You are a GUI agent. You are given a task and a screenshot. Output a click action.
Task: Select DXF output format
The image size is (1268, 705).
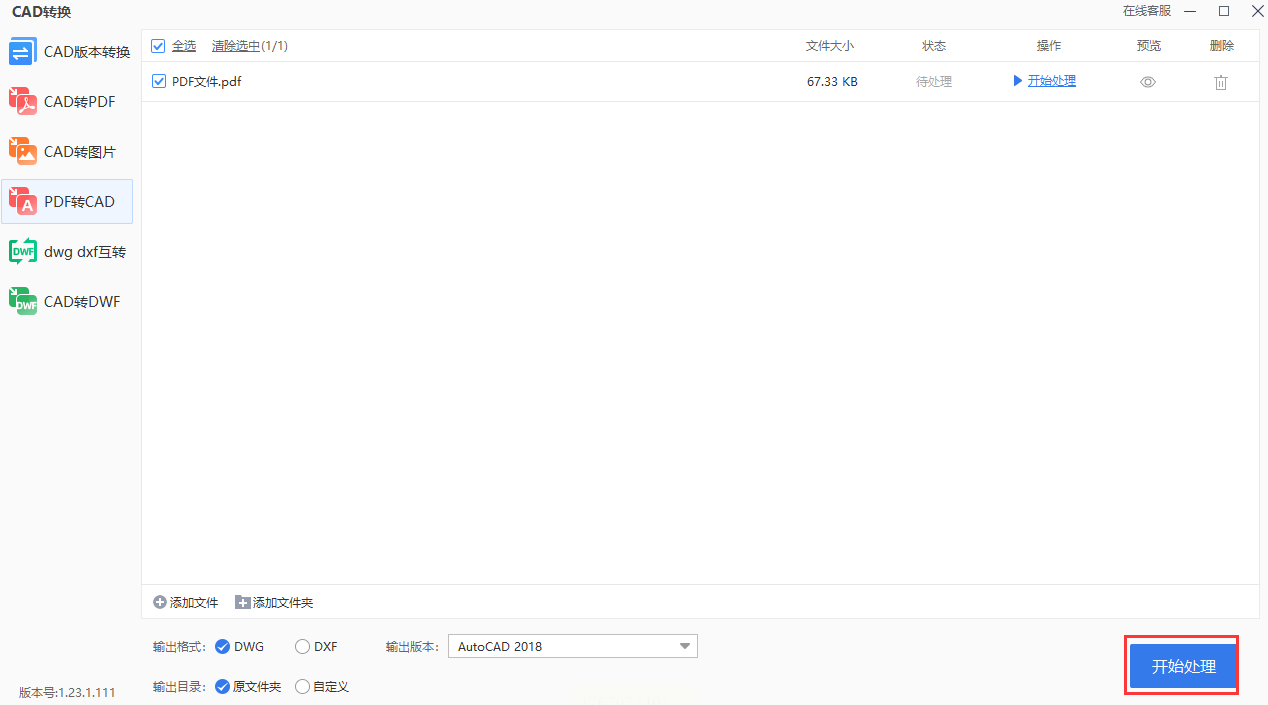point(302,647)
